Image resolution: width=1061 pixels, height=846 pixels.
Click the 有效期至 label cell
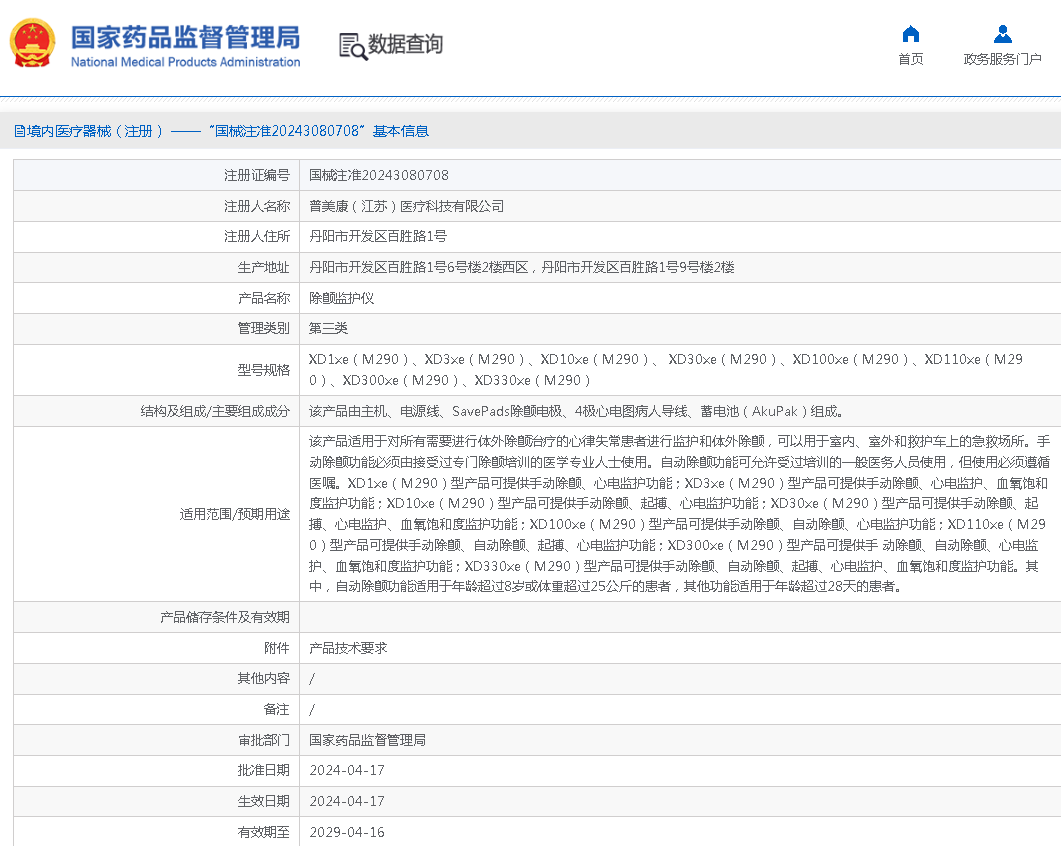pos(157,832)
